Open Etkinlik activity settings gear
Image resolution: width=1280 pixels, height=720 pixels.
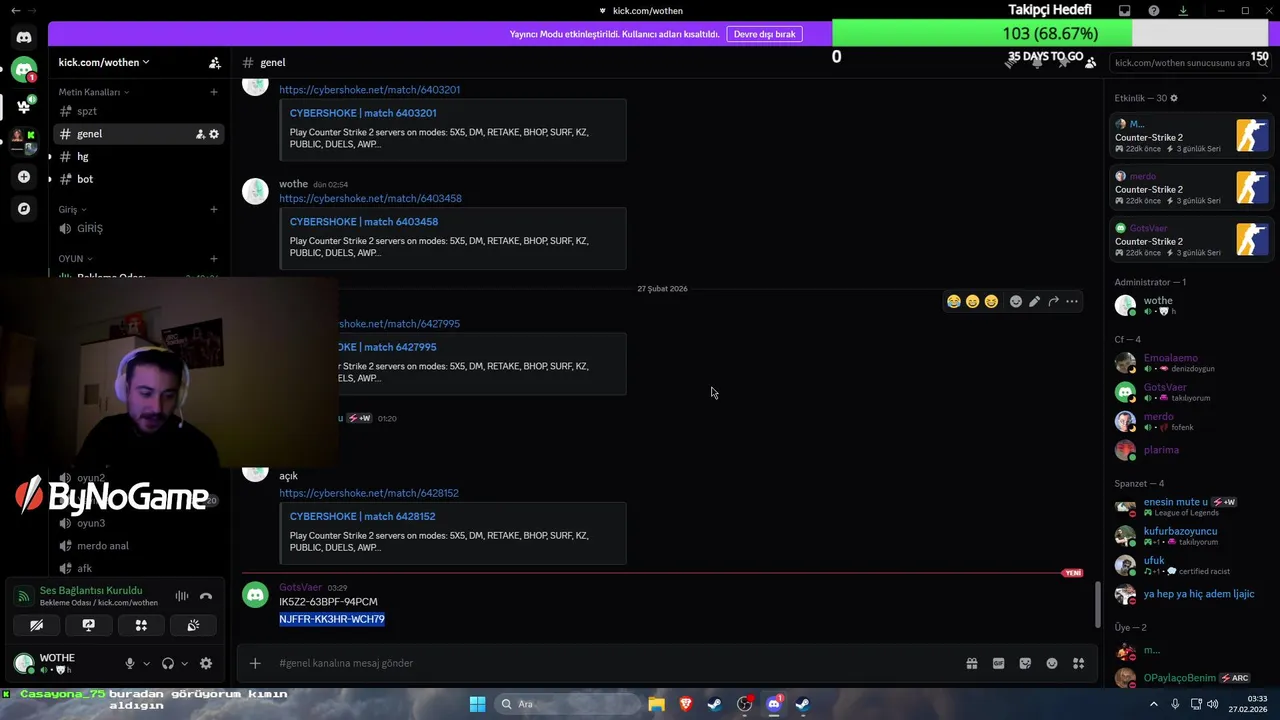tap(1174, 98)
